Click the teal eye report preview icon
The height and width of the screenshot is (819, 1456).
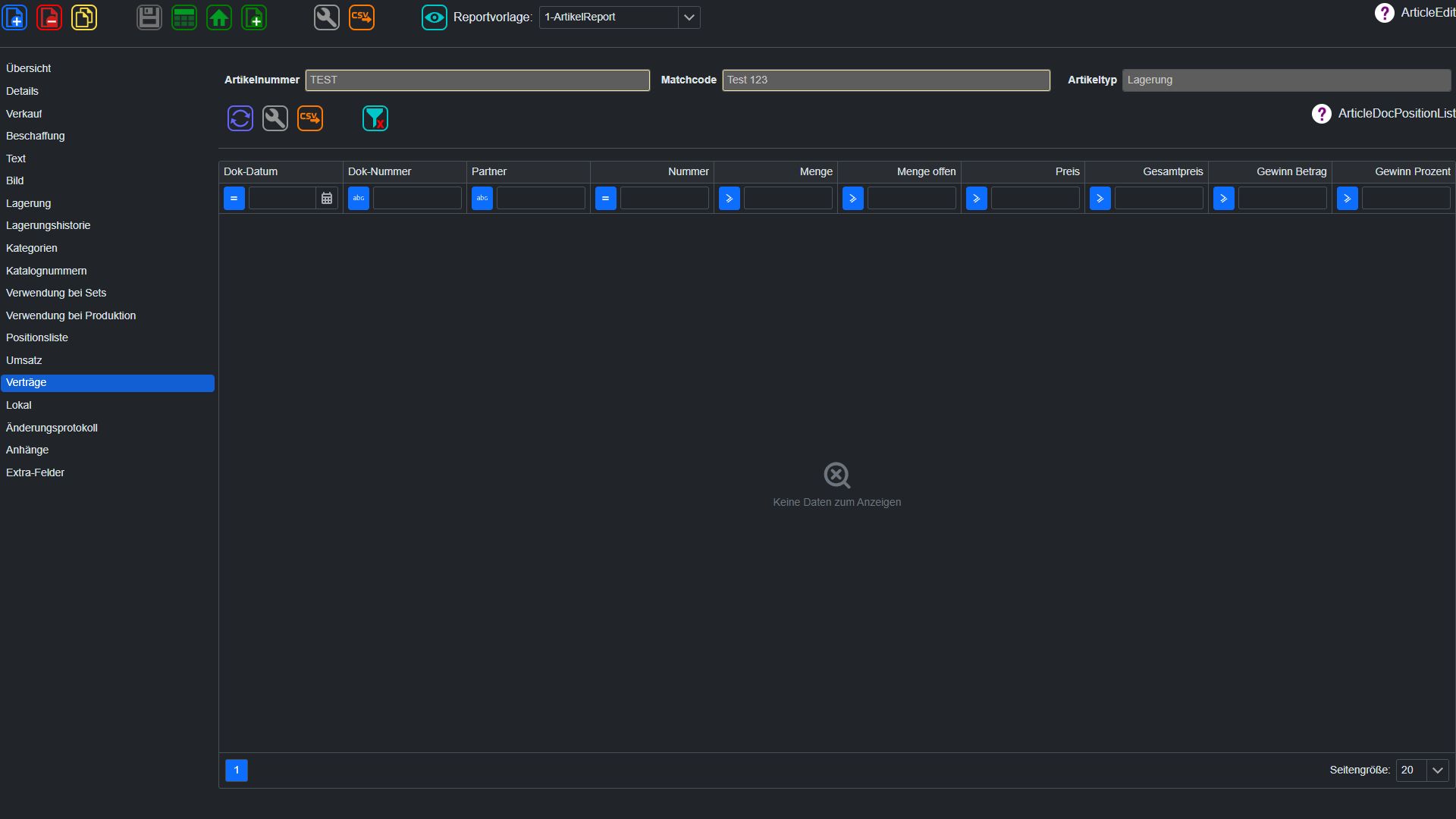pyautogui.click(x=435, y=17)
